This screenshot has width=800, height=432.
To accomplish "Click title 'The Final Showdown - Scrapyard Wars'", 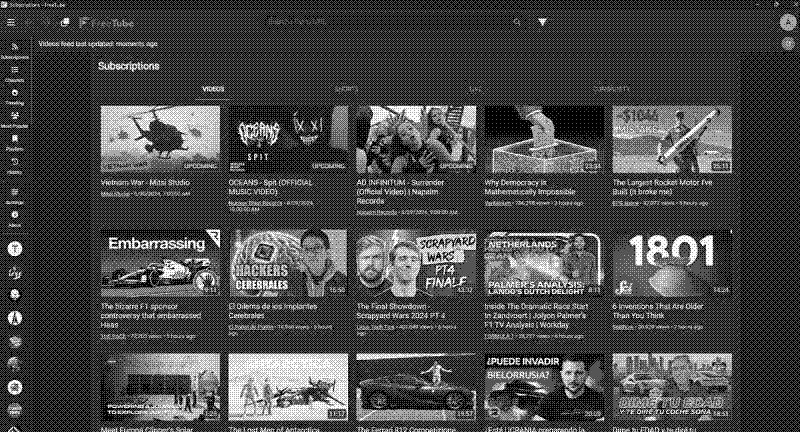I will coord(401,311).
